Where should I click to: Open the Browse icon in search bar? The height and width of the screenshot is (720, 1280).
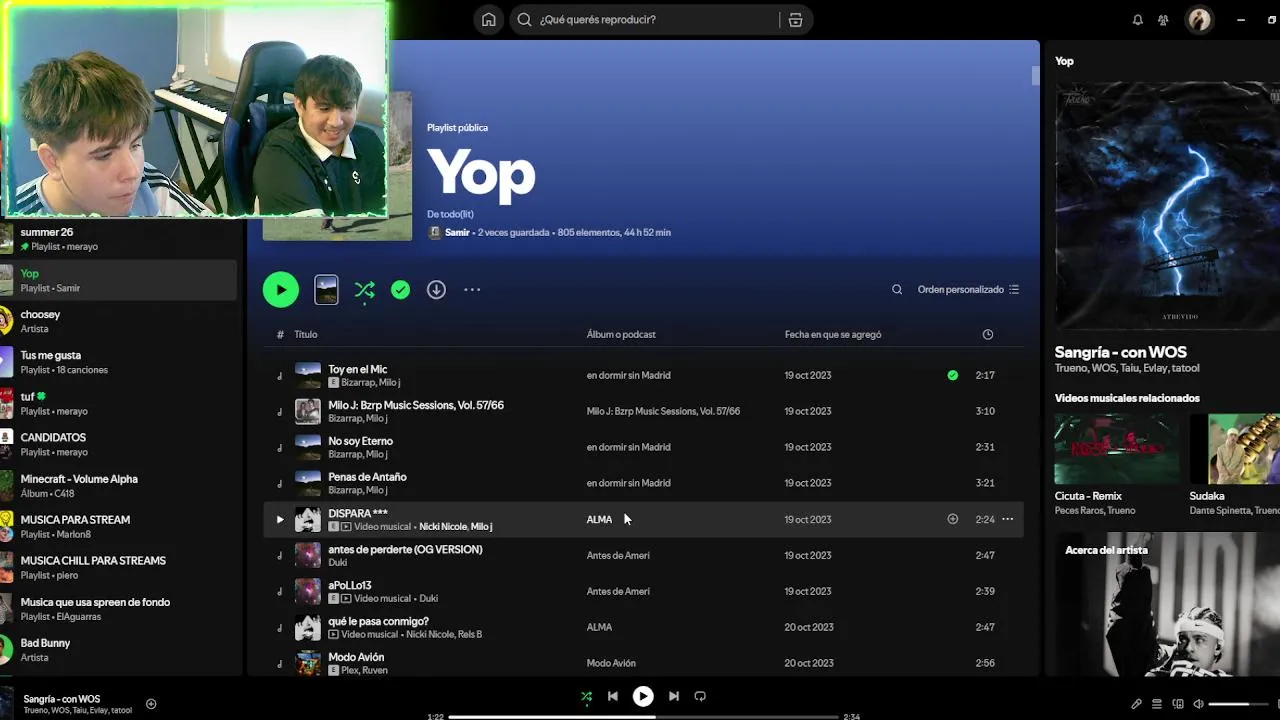[x=795, y=20]
